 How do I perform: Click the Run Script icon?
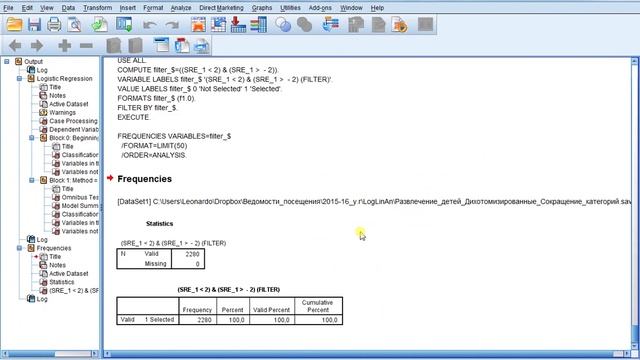[x=400, y=25]
